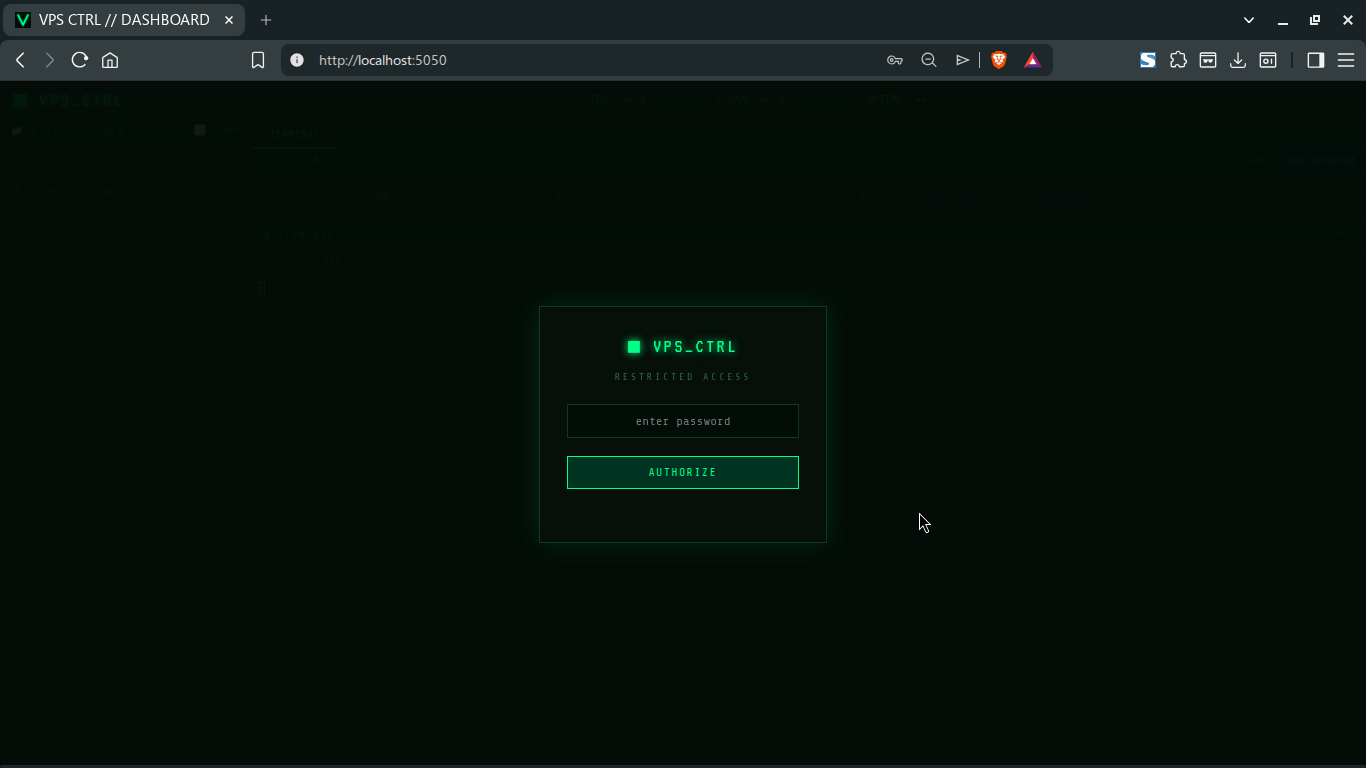Viewport: 1366px width, 768px height.
Task: Open saved passwords key icon
Action: (895, 60)
